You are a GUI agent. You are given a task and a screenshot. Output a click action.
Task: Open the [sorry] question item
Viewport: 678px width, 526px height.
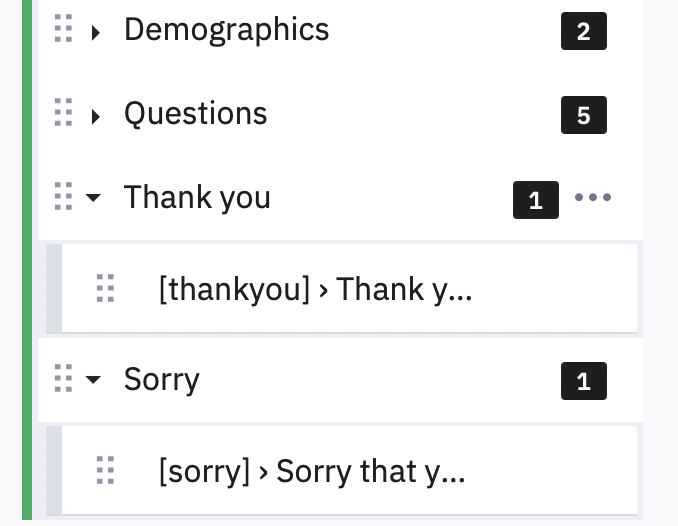click(311, 470)
